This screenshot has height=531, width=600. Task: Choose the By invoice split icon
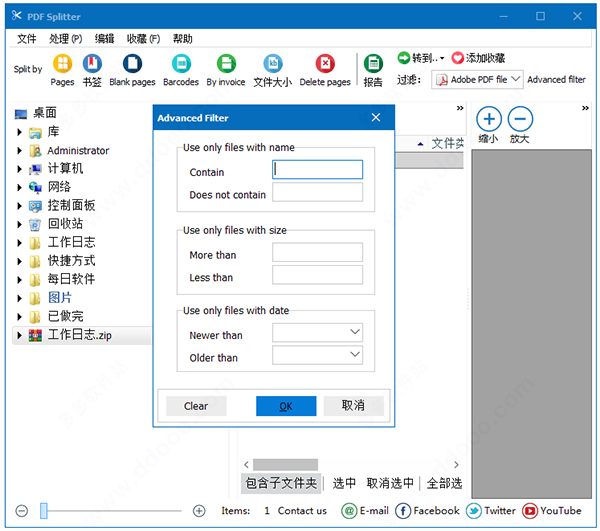pos(226,64)
